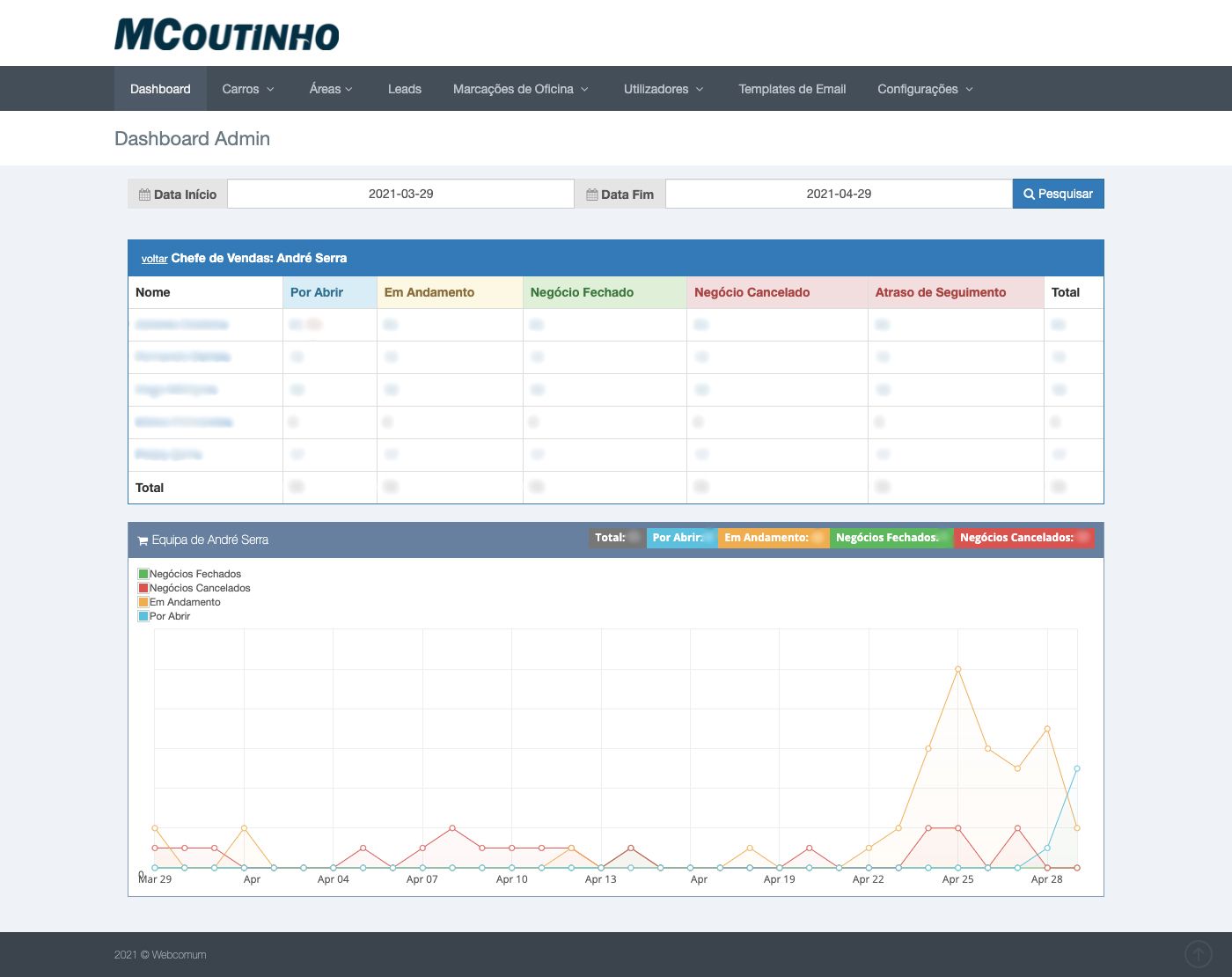This screenshot has width=1232, height=977.
Task: Click the Data Fim calendar icon
Action: pos(592,195)
